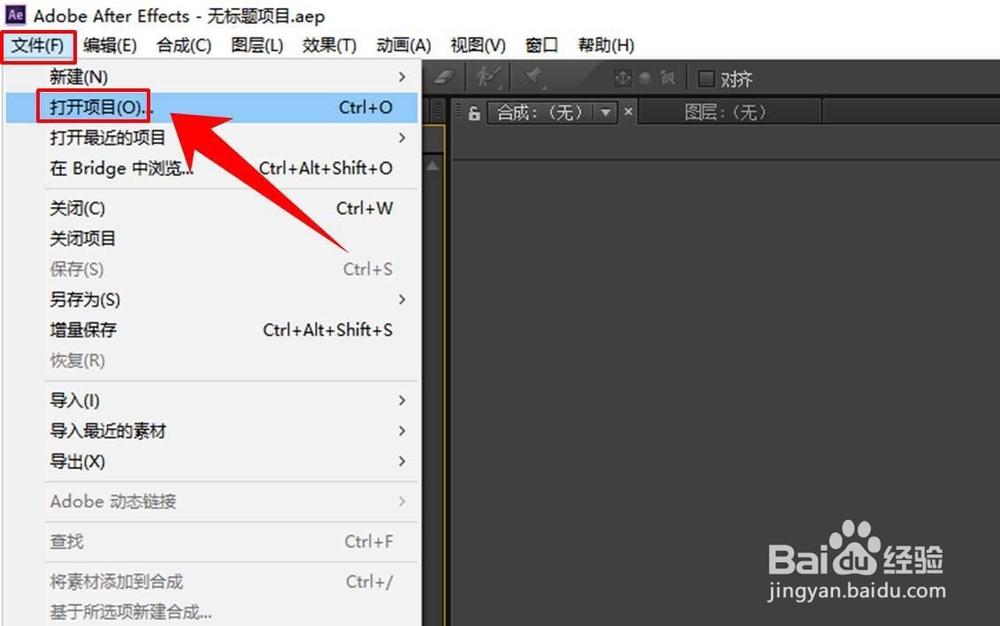Click the After Effects app icon

[15, 14]
